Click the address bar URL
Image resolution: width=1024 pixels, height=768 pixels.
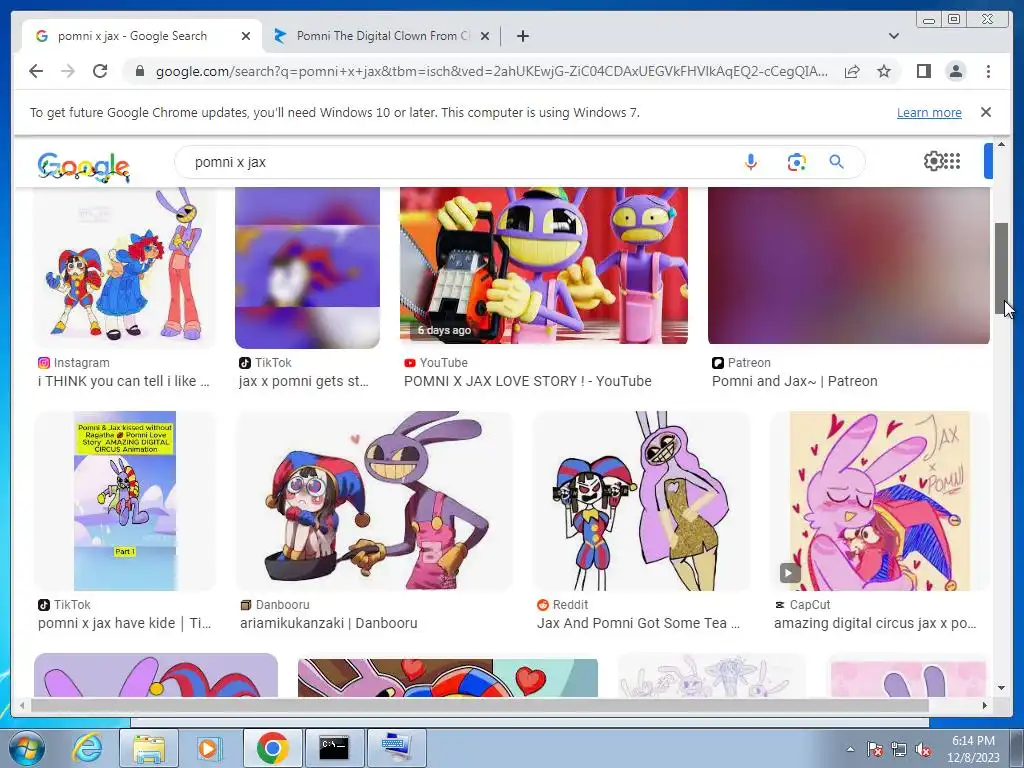[491, 71]
